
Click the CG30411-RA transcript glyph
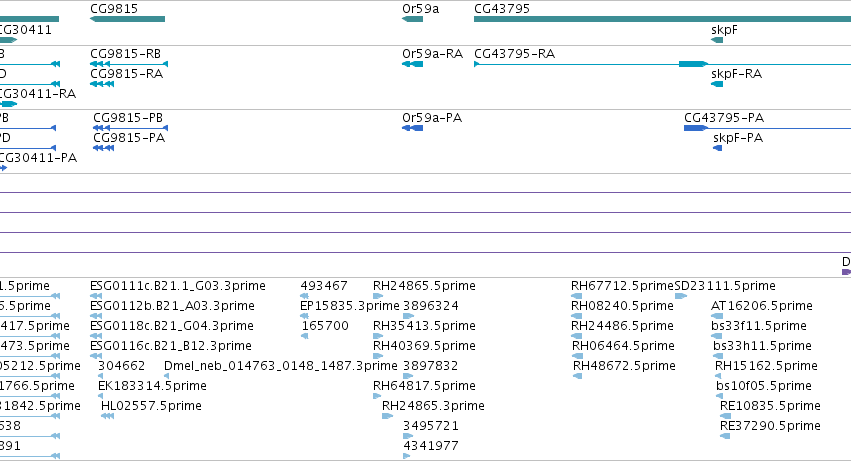pyautogui.click(x=9, y=104)
